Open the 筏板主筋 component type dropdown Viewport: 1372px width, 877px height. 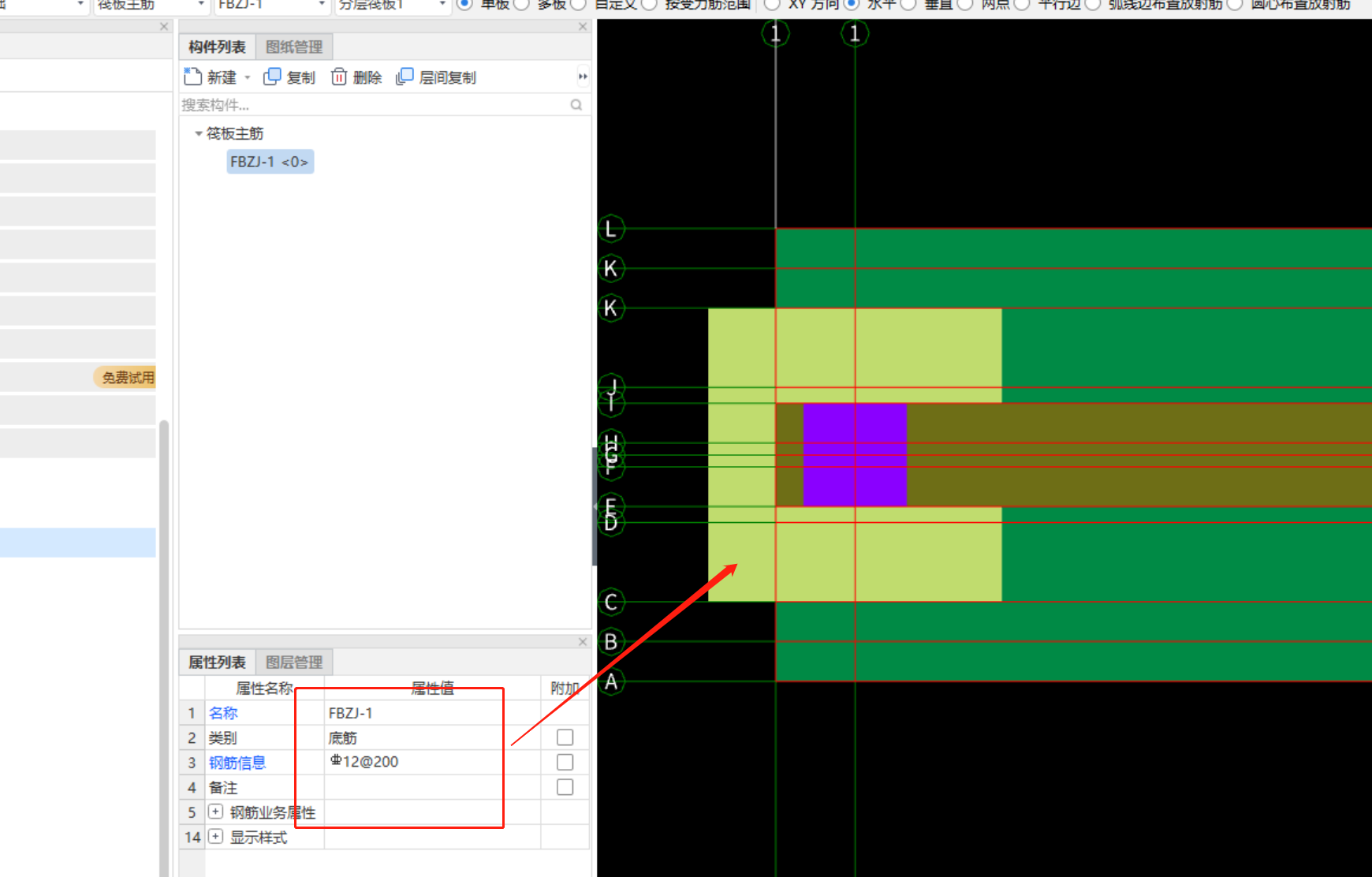(201, 4)
